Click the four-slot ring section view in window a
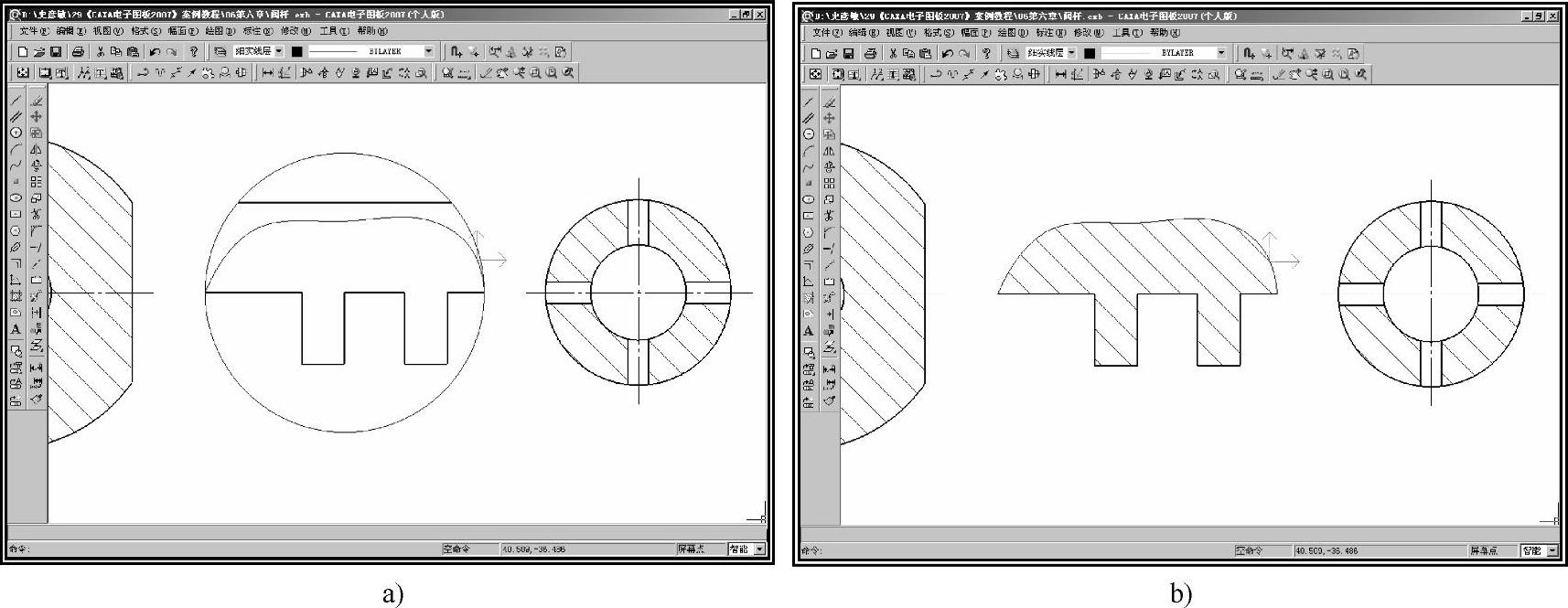This screenshot has height=608, width=1568. pyautogui.click(x=639, y=293)
